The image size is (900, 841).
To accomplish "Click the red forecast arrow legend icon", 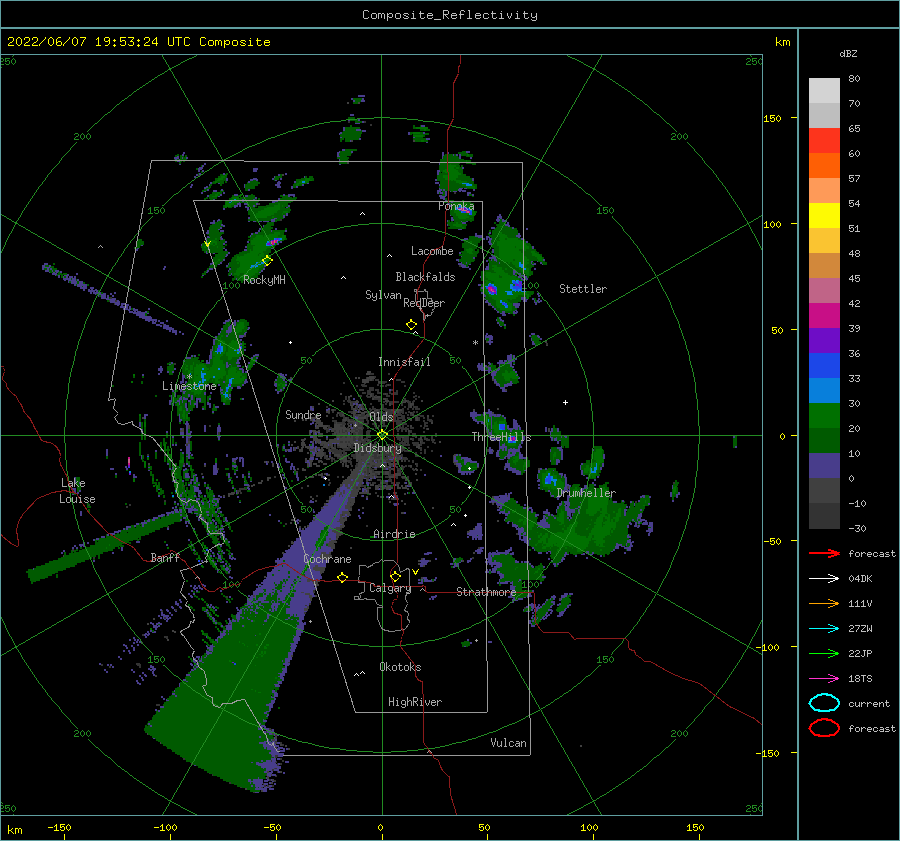I will 824,553.
